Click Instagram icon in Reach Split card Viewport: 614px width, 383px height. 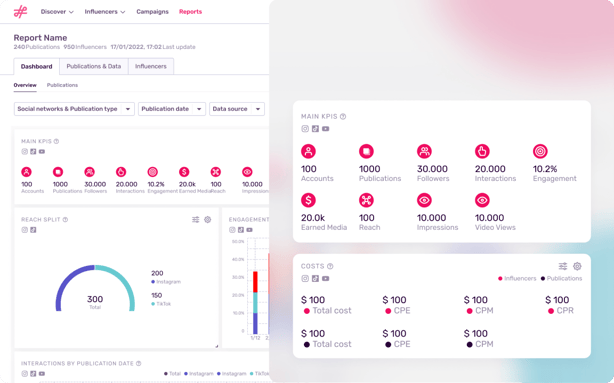(25, 230)
